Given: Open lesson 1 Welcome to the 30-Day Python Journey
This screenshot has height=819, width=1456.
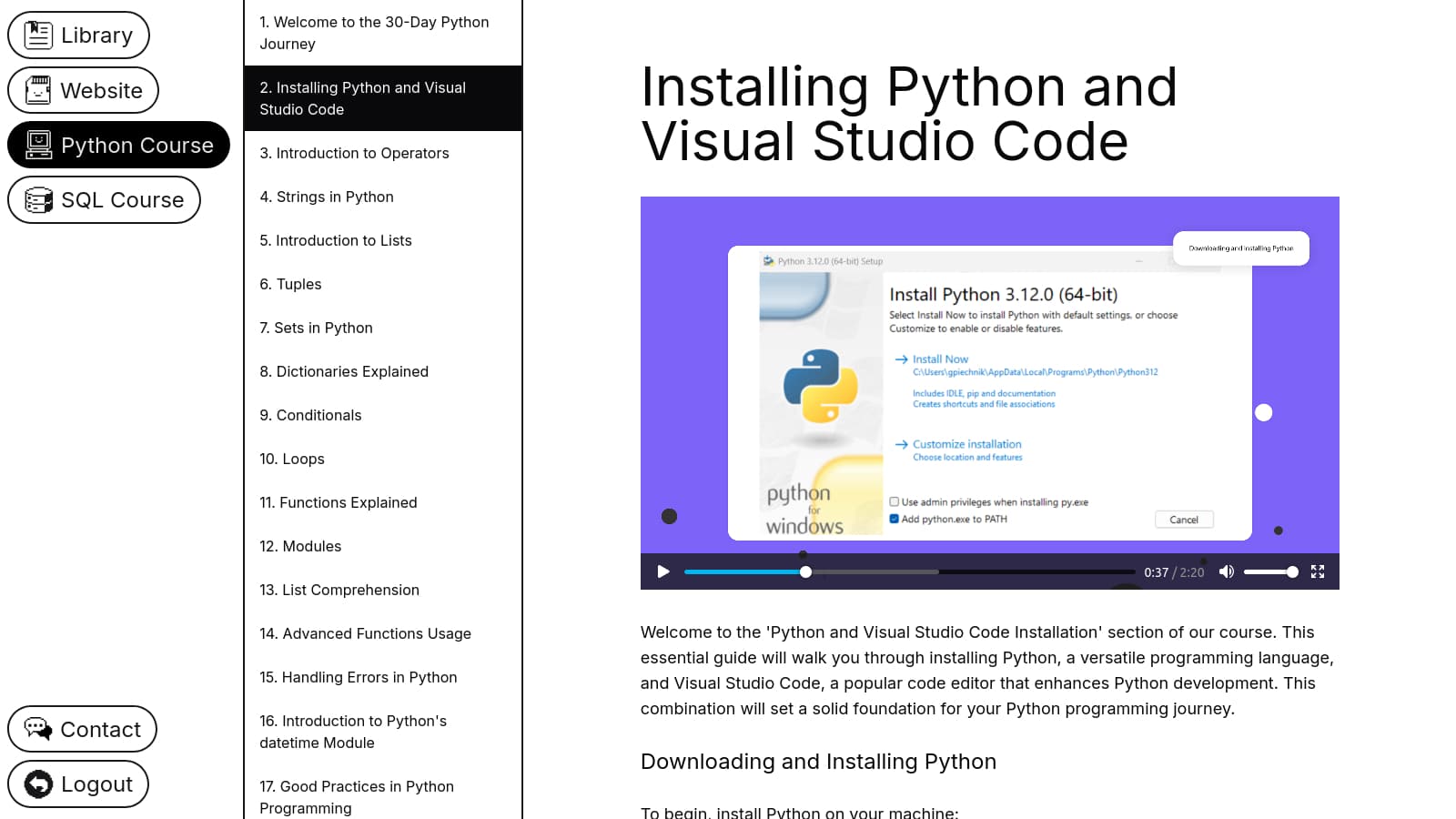Looking at the screenshot, I should click(383, 33).
